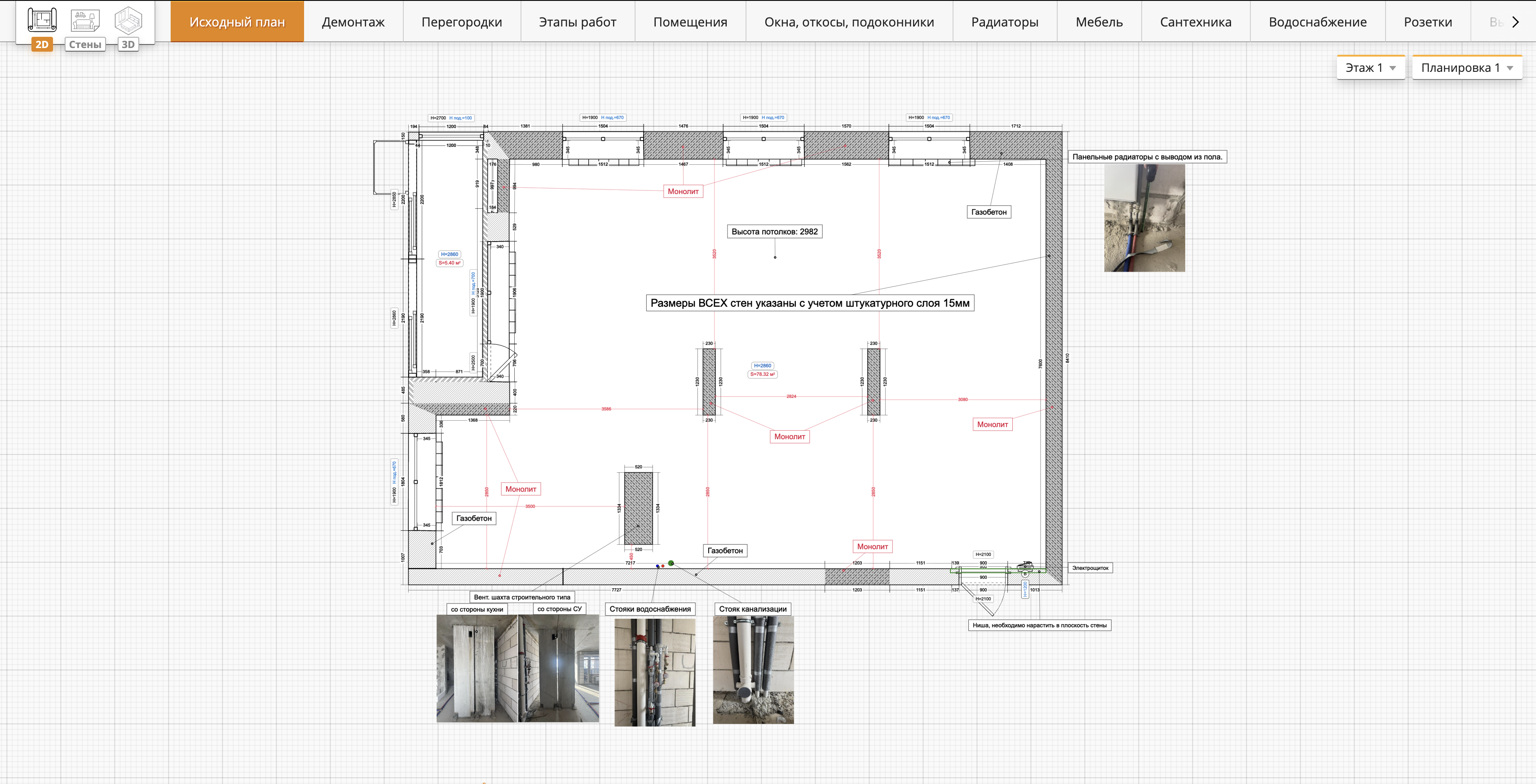The width and height of the screenshot is (1536, 784).
Task: Click the top Монолит label near windows
Action: click(683, 191)
